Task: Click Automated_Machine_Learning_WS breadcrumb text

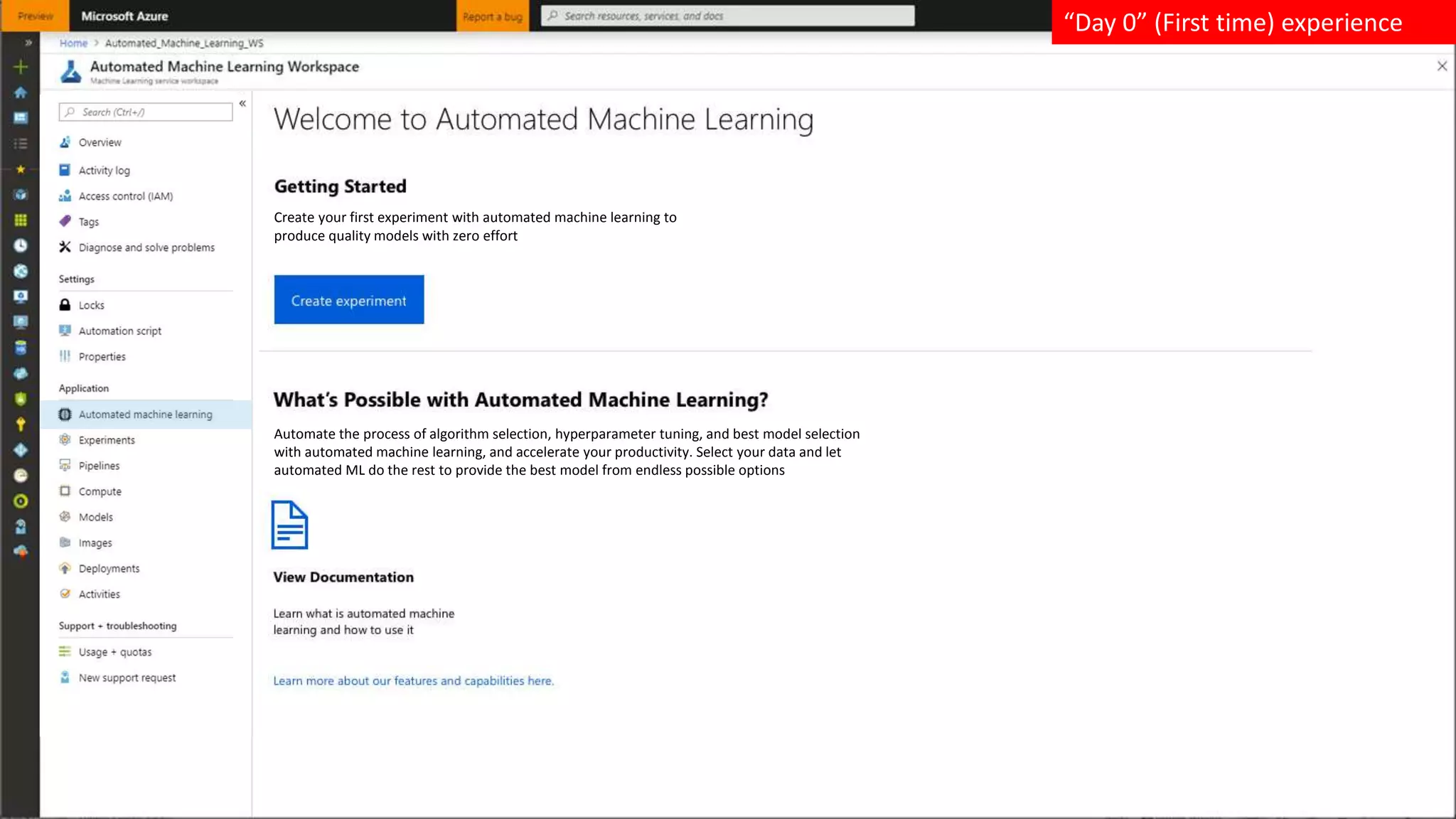Action: (x=184, y=43)
